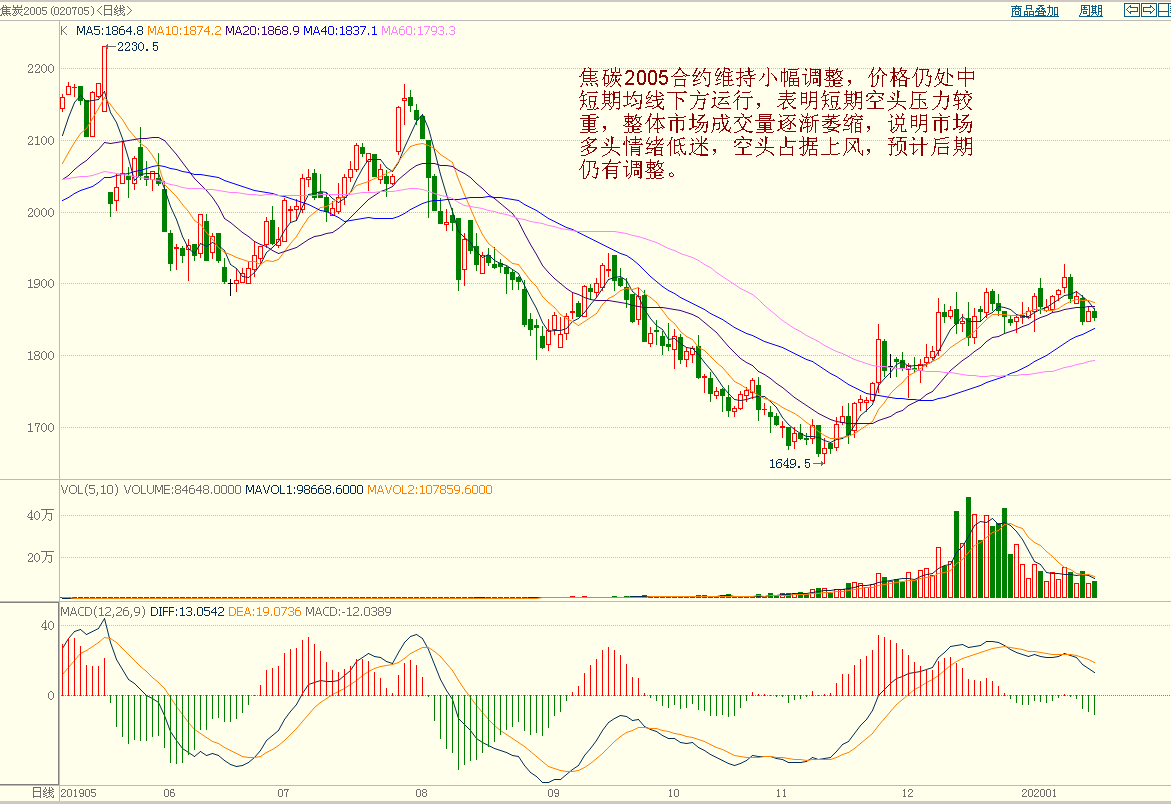
Task: Select the orange MA10 indicator label
Action: coord(184,31)
